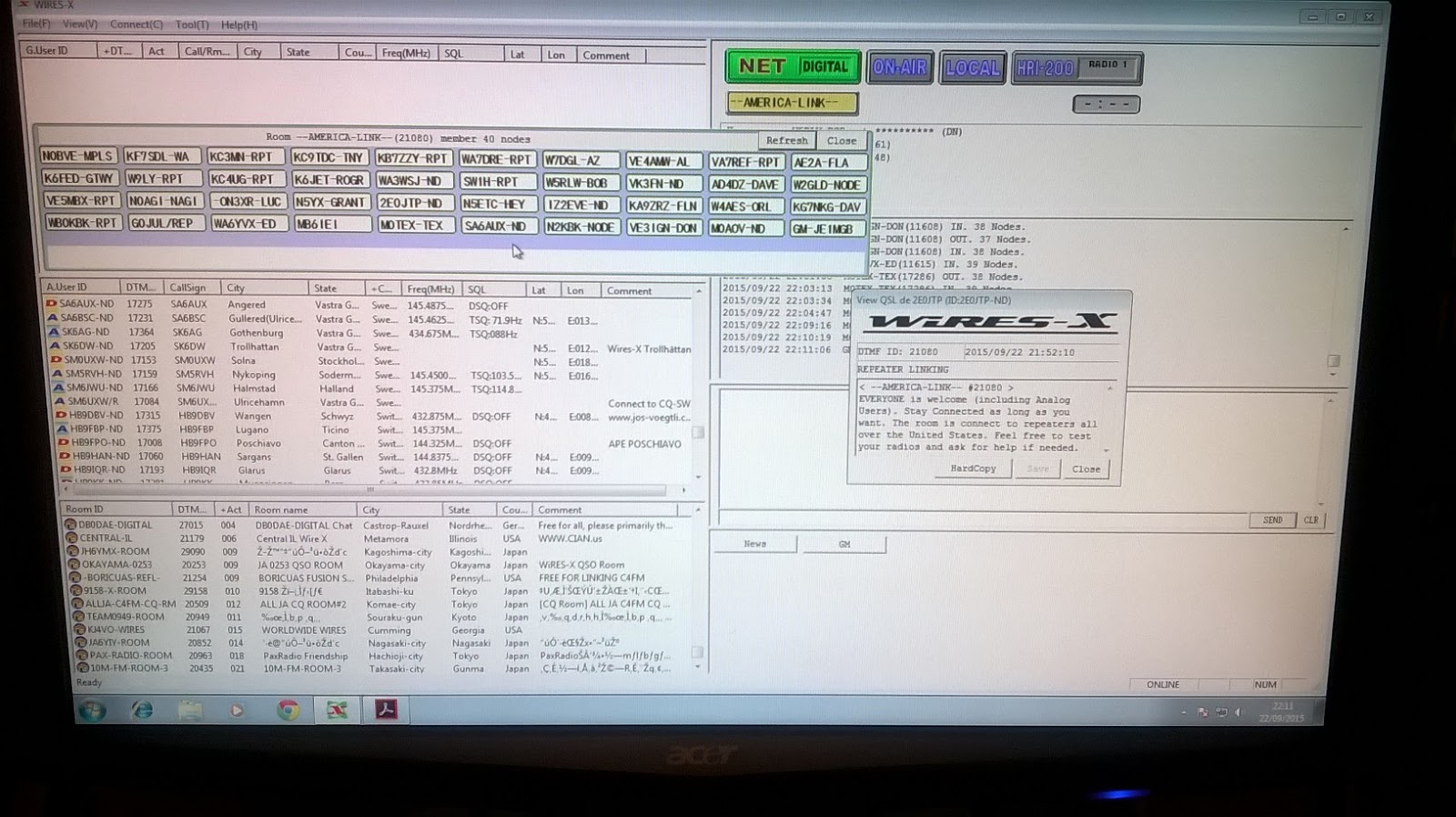
Task: Open the Windows Start menu
Action: (x=92, y=711)
